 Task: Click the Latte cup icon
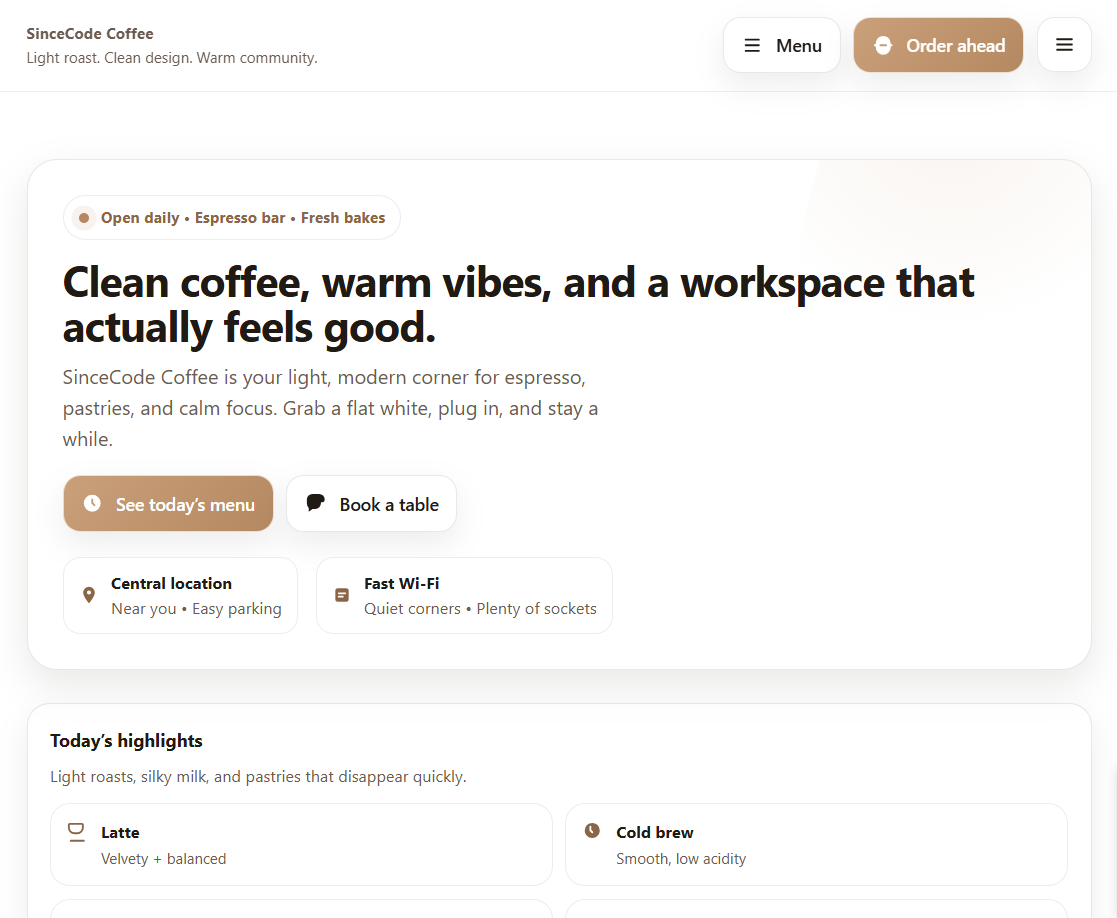click(76, 832)
